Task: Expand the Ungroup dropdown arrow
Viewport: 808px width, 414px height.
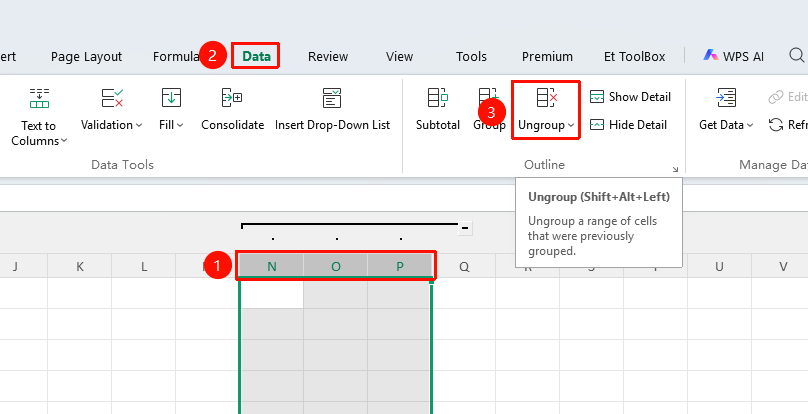Action: [571, 125]
